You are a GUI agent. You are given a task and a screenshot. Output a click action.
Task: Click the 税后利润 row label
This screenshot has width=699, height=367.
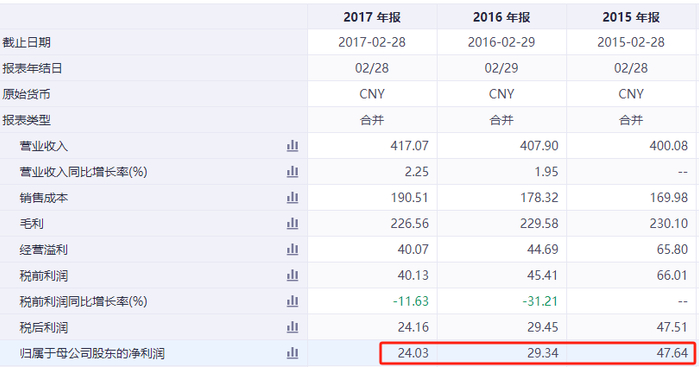click(44, 328)
